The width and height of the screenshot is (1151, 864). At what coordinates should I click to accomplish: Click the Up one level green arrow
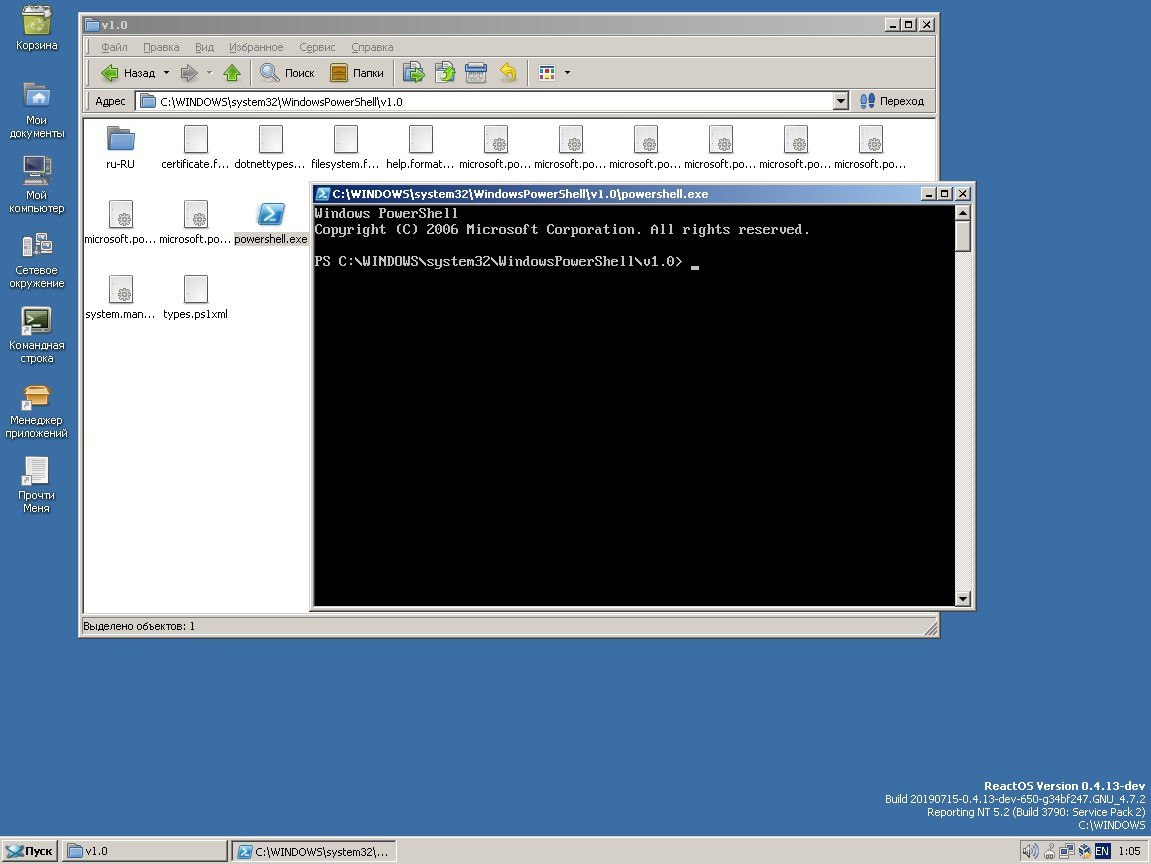pyautogui.click(x=232, y=73)
